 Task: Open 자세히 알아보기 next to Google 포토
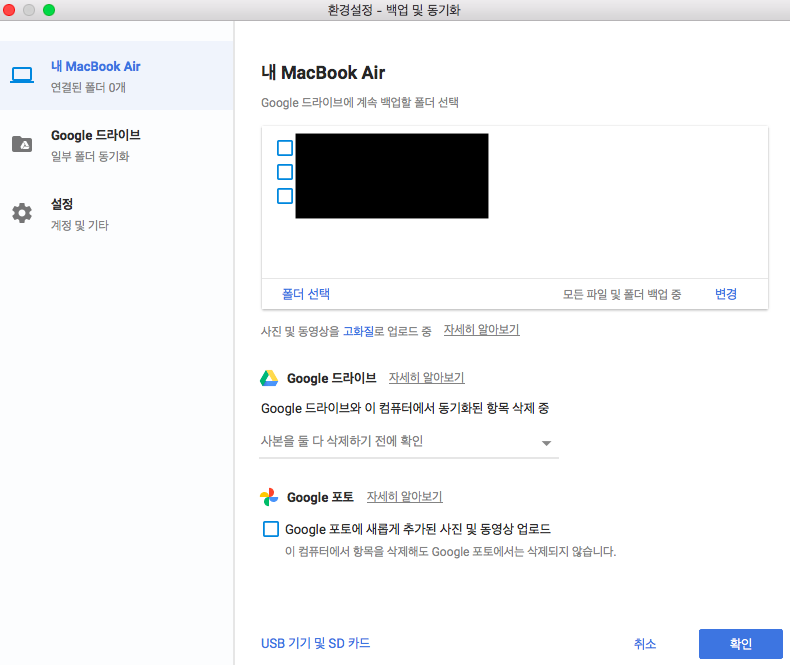(x=405, y=497)
